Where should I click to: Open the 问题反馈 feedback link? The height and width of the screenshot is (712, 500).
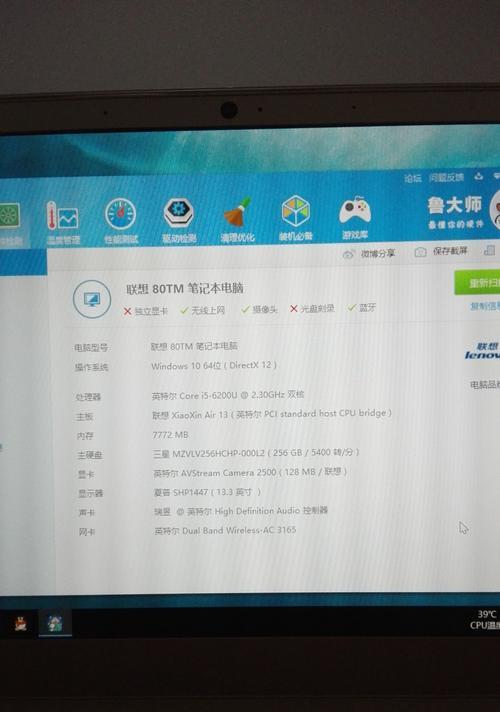click(446, 178)
